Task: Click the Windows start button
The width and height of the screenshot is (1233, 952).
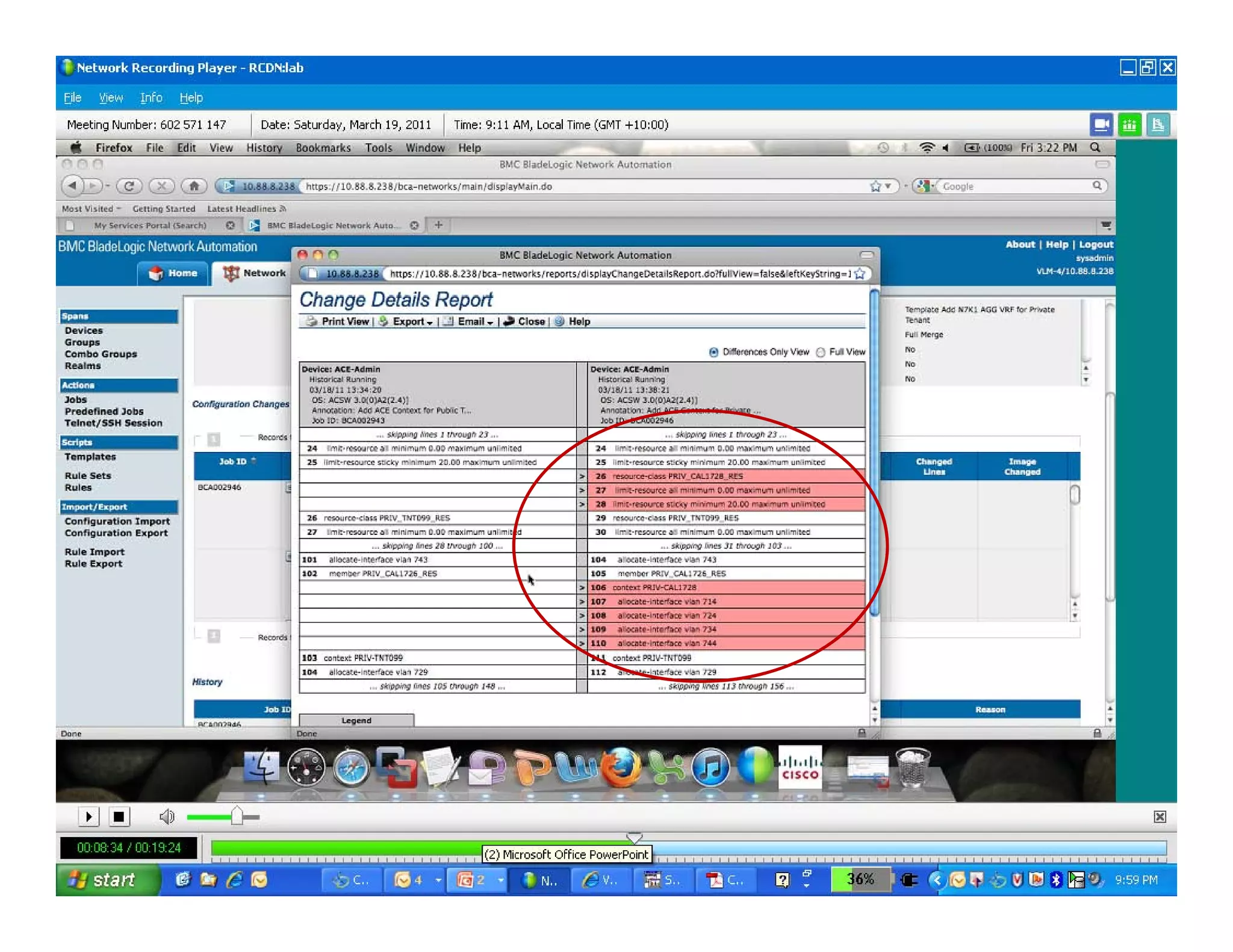Action: pyautogui.click(x=107, y=880)
